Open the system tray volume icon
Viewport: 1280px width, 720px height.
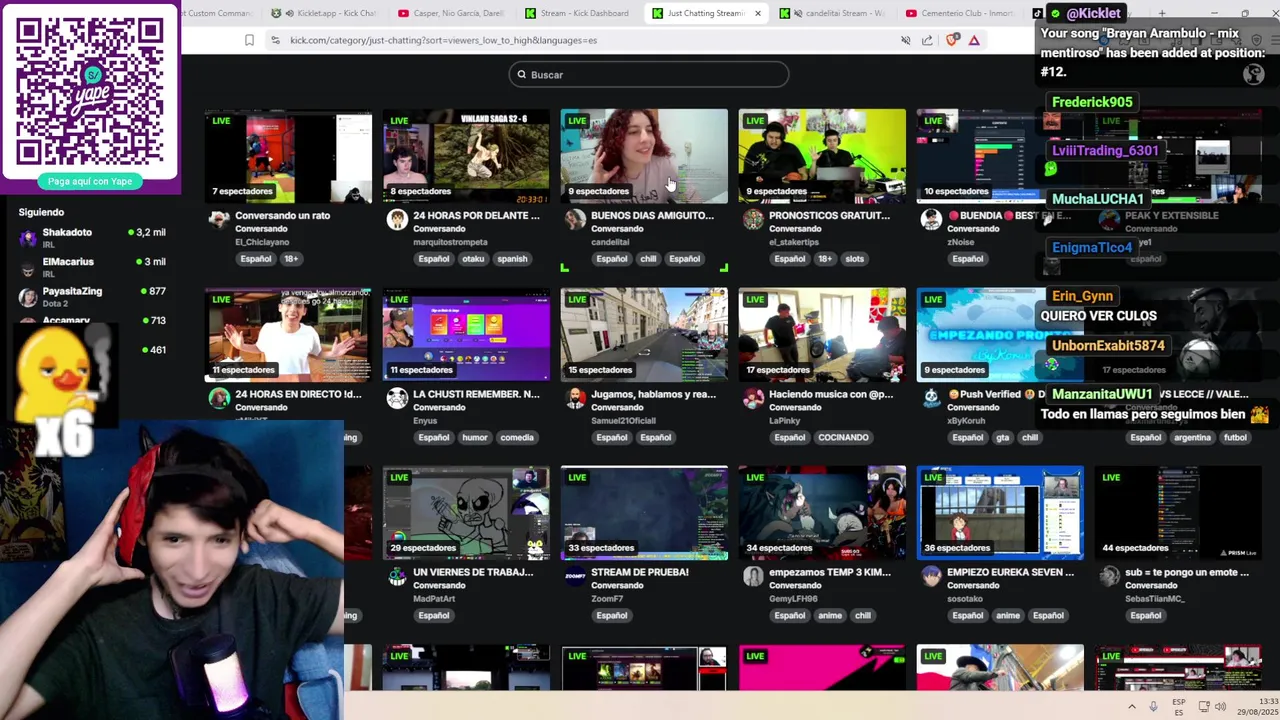1220,707
